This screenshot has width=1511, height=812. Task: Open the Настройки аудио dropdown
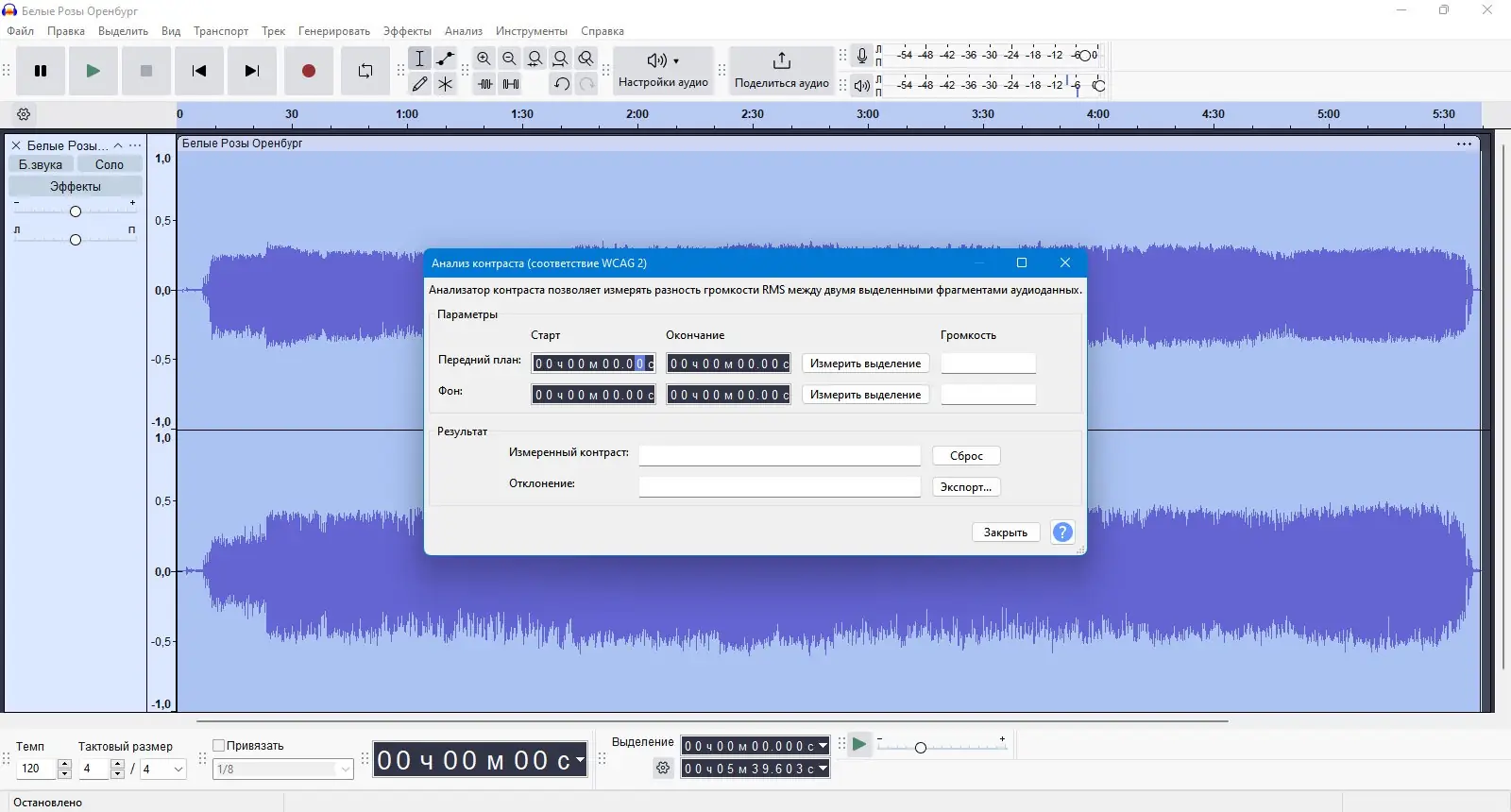point(663,71)
